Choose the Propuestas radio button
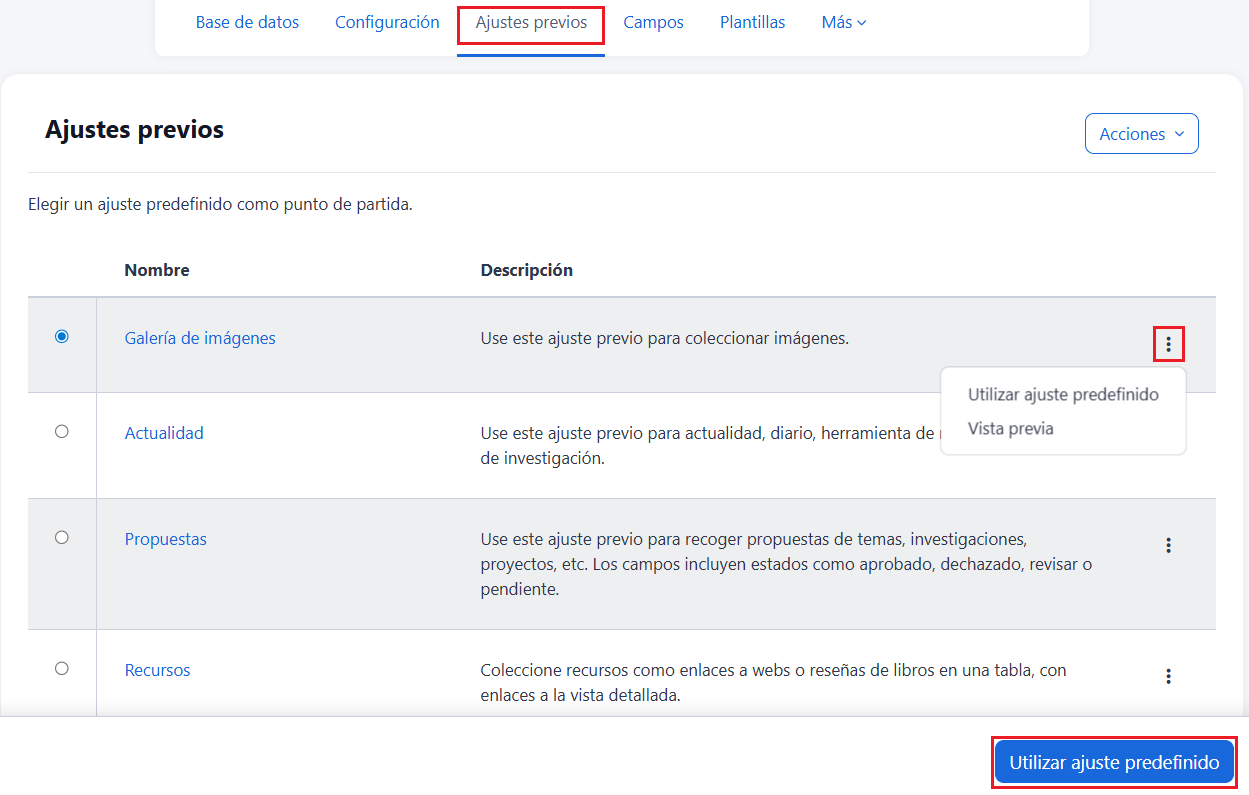 click(x=62, y=537)
